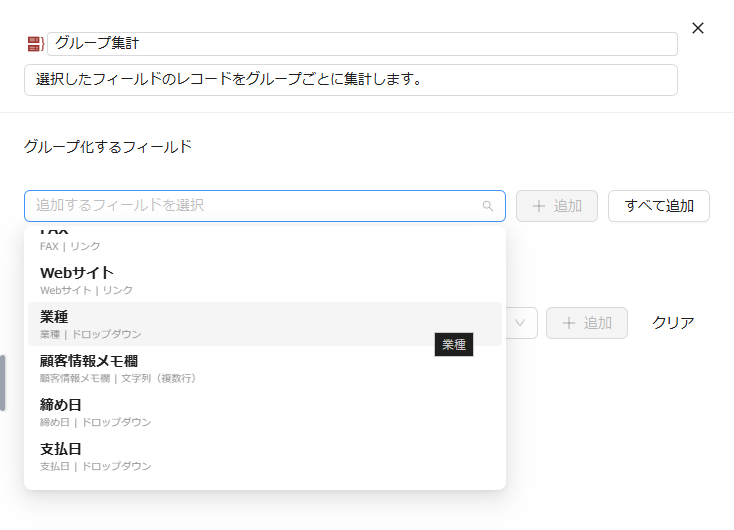Choose the 顧客情報メモ欄 field option

[x=264, y=368]
